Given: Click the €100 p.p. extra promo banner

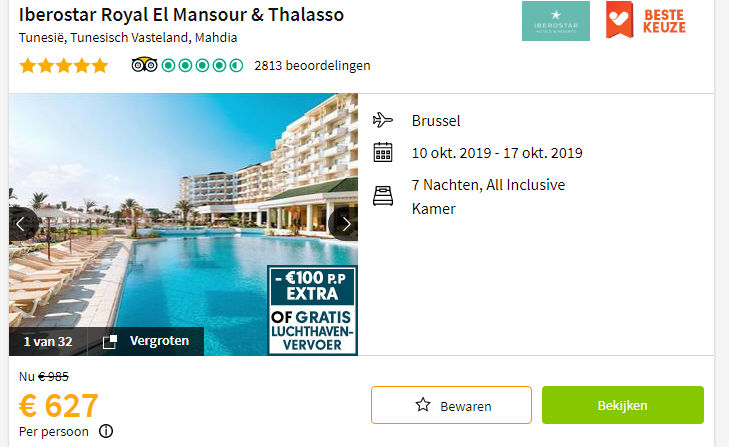Looking at the screenshot, I should [312, 310].
